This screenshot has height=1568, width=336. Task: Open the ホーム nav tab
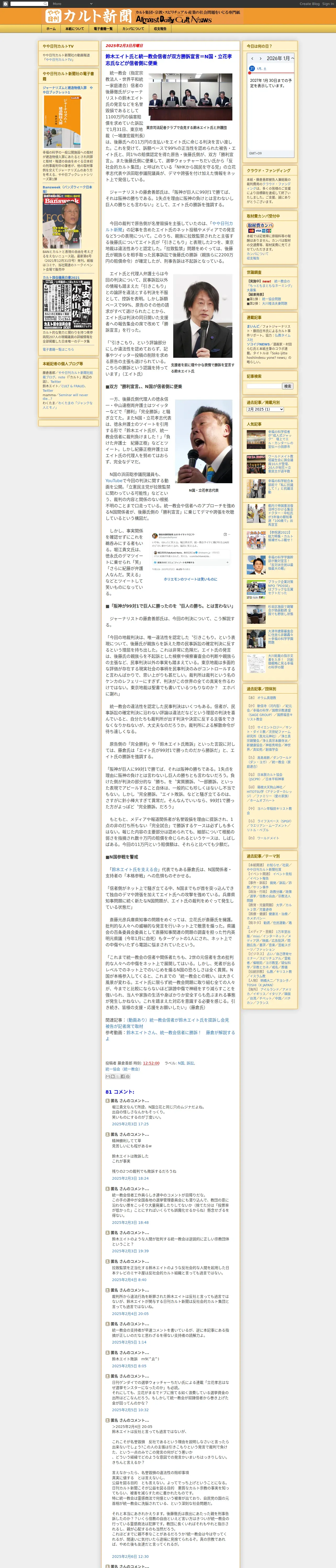(x=51, y=28)
